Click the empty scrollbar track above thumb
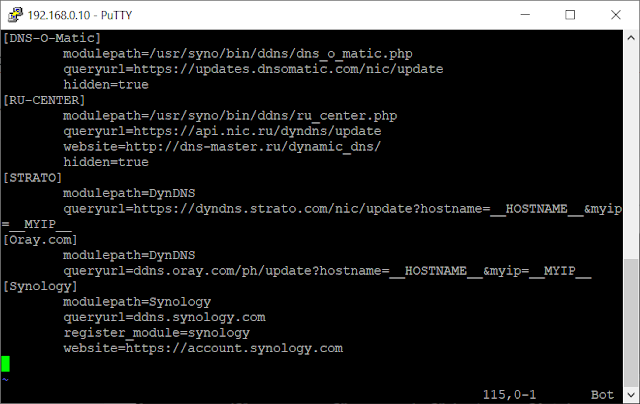 point(631,152)
